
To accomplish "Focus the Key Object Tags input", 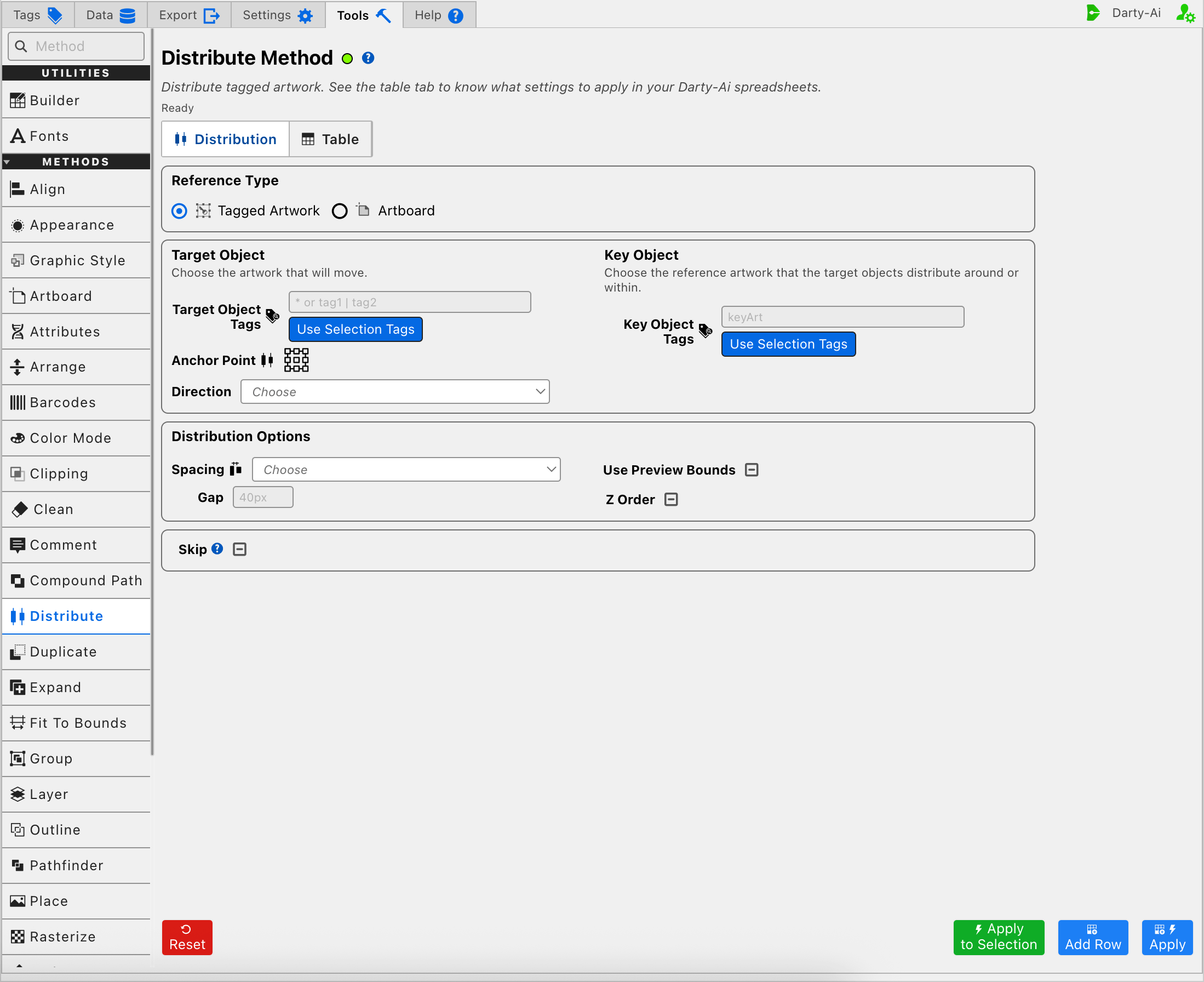I will (x=842, y=317).
